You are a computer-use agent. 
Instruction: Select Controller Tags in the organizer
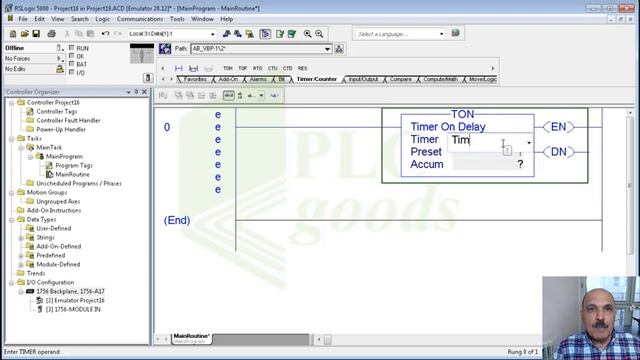coord(57,111)
